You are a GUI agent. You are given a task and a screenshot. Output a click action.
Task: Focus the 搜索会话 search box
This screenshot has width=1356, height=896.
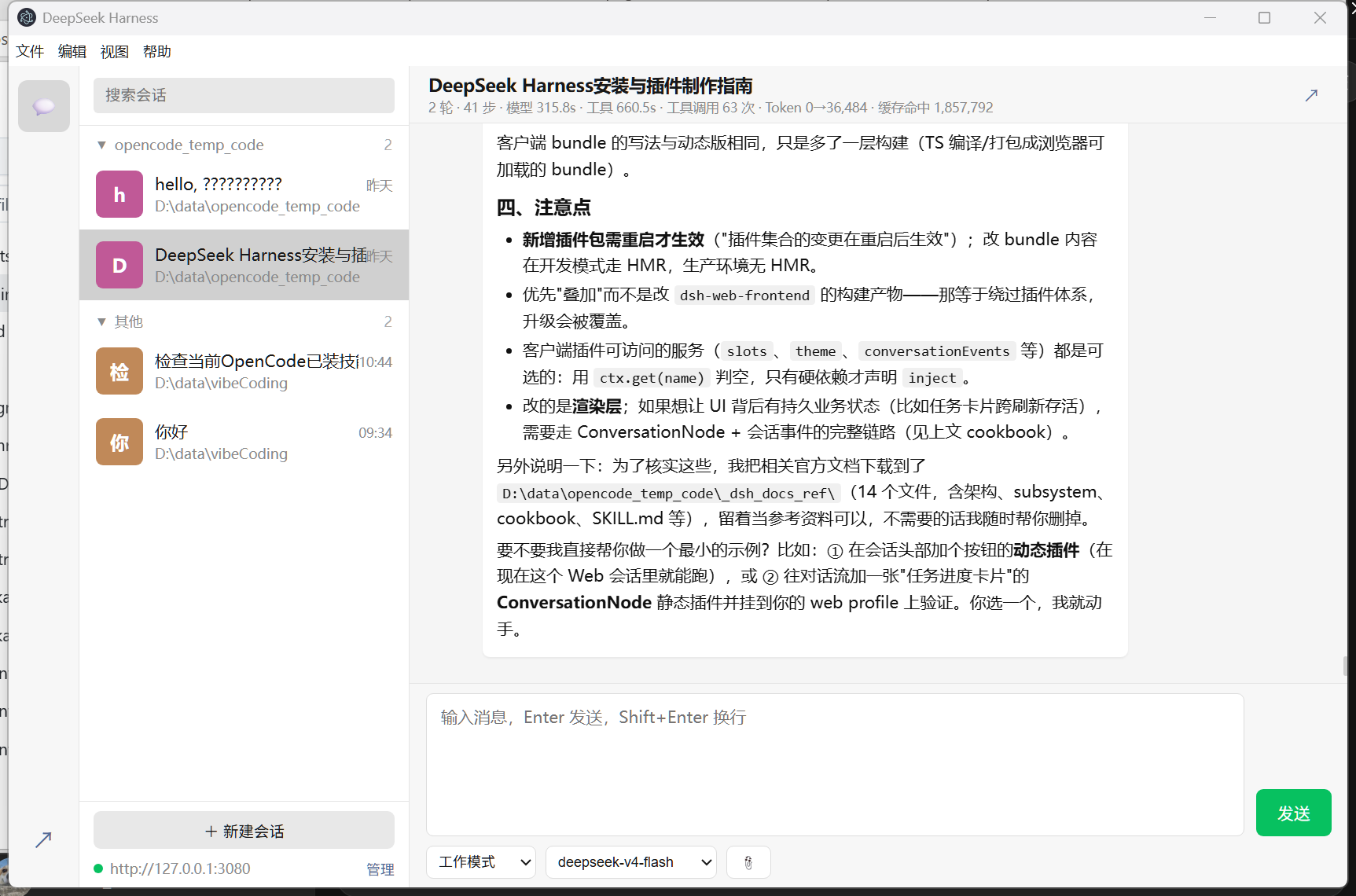[x=244, y=95]
